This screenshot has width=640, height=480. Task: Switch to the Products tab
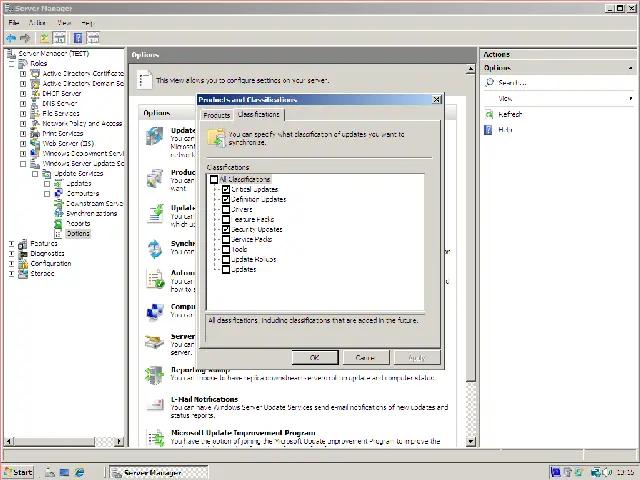click(x=217, y=115)
